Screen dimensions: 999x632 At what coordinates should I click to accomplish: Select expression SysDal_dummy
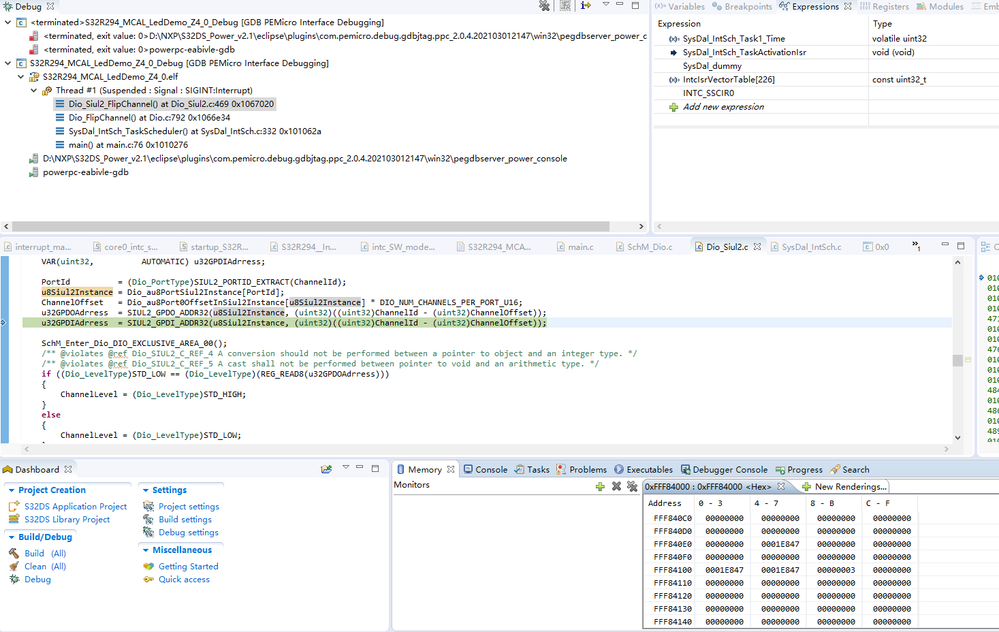coord(712,66)
